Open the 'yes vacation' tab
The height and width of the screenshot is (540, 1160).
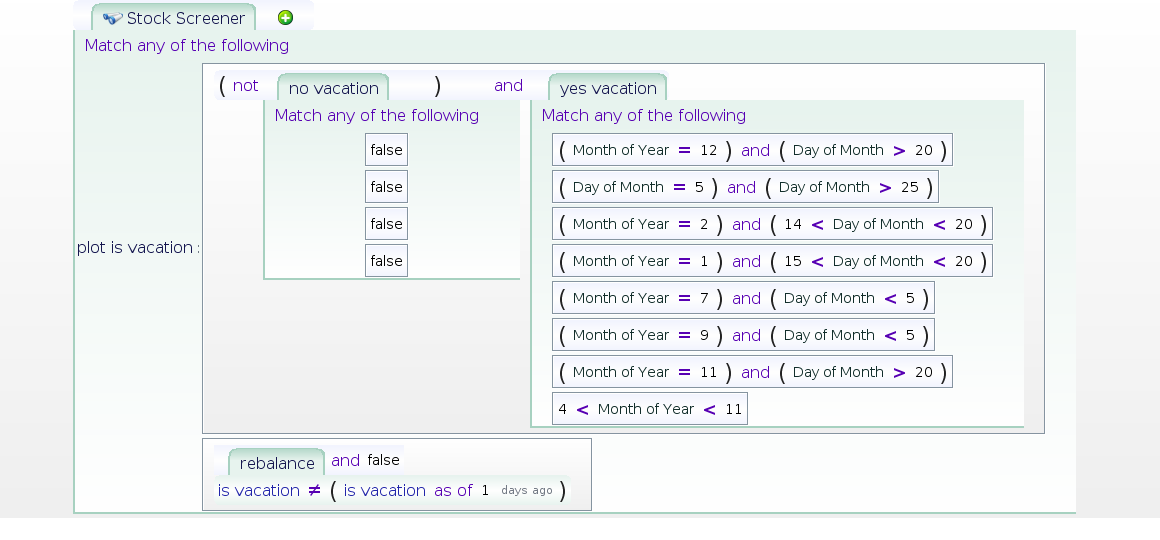(607, 88)
